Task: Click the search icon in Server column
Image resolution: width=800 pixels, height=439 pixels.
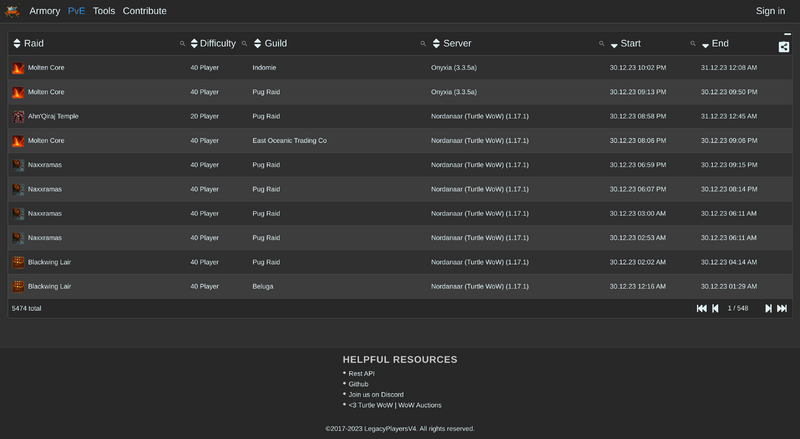Action: [601, 44]
